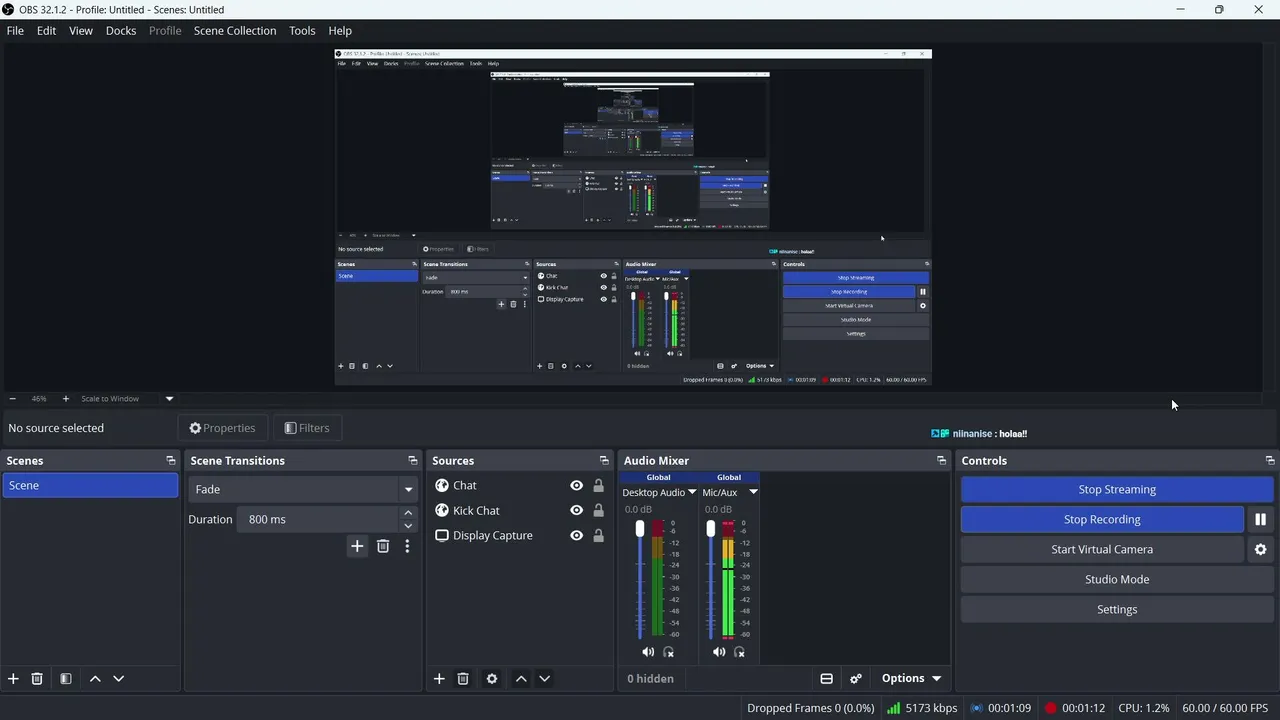1280x720 pixels.
Task: Open the Edit menu
Action: (47, 30)
